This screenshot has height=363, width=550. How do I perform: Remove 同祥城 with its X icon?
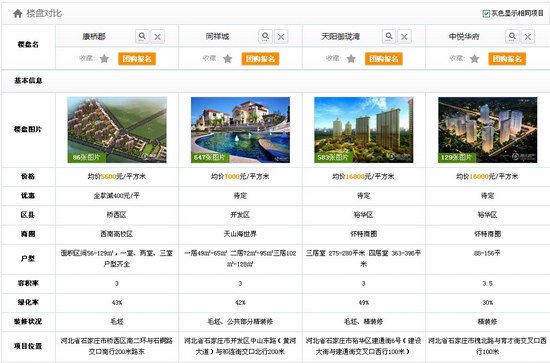click(x=281, y=37)
